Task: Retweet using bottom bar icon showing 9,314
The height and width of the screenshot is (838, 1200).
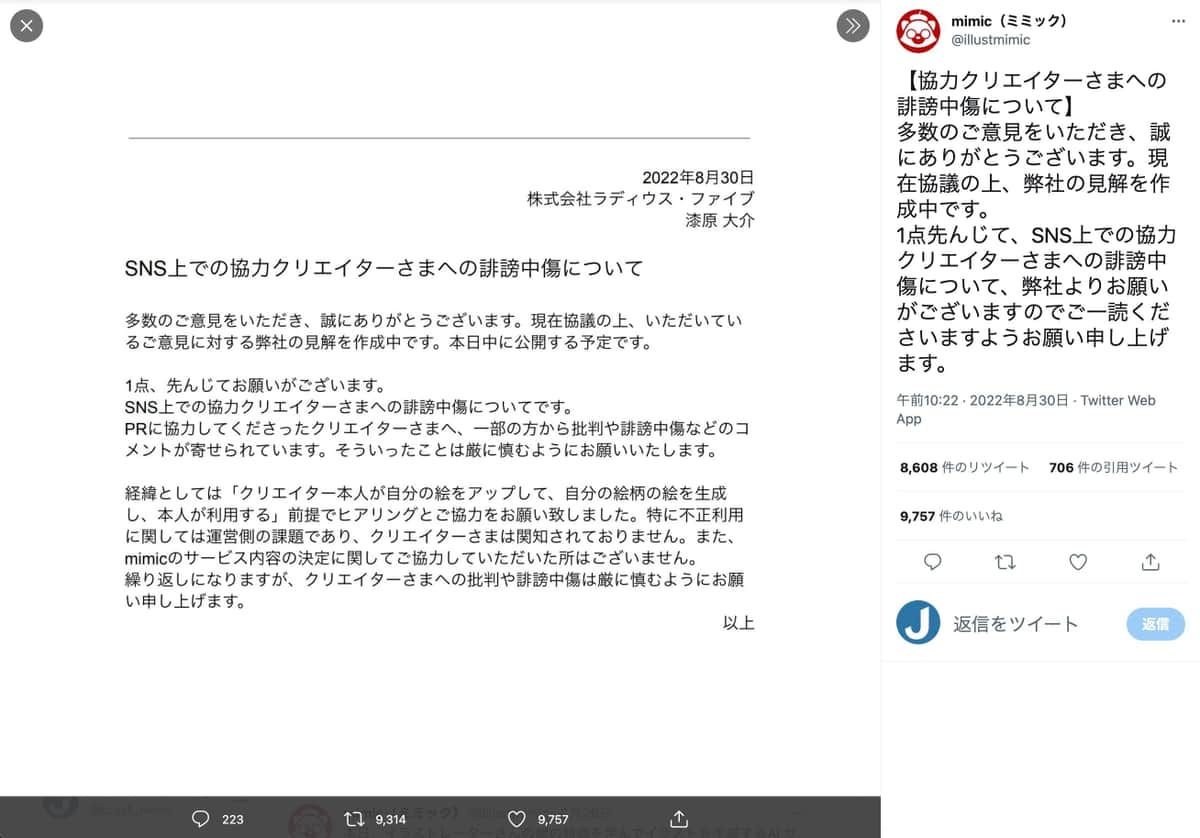Action: [354, 818]
